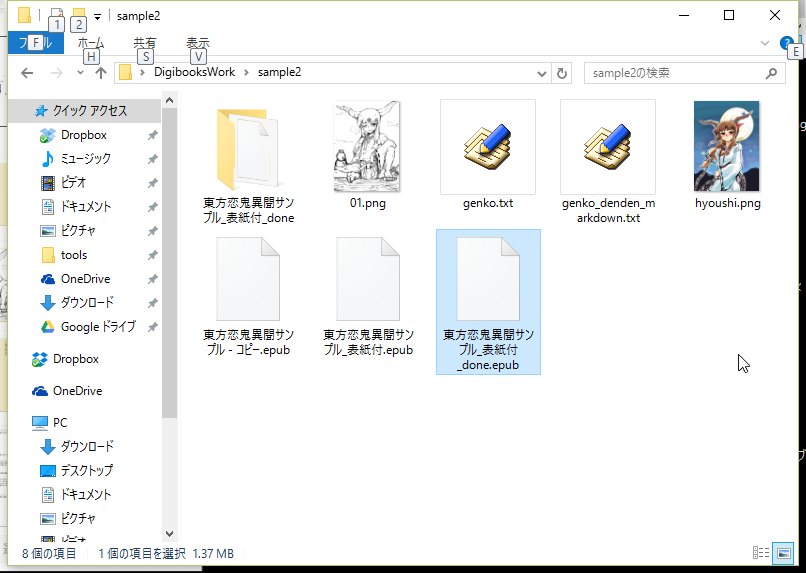The image size is (806, 573).
Task: Go forward with the right arrow button
Action: coord(57,73)
